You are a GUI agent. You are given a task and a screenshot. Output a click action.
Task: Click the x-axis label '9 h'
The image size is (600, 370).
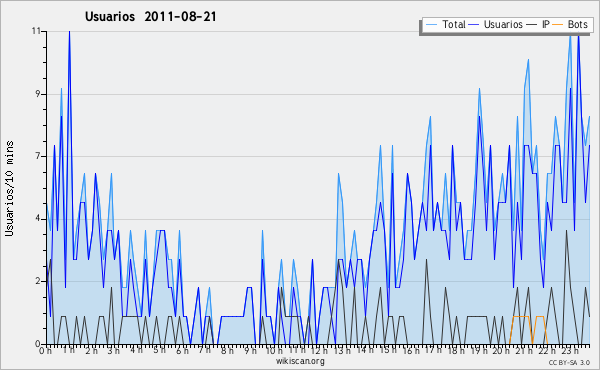point(250,350)
